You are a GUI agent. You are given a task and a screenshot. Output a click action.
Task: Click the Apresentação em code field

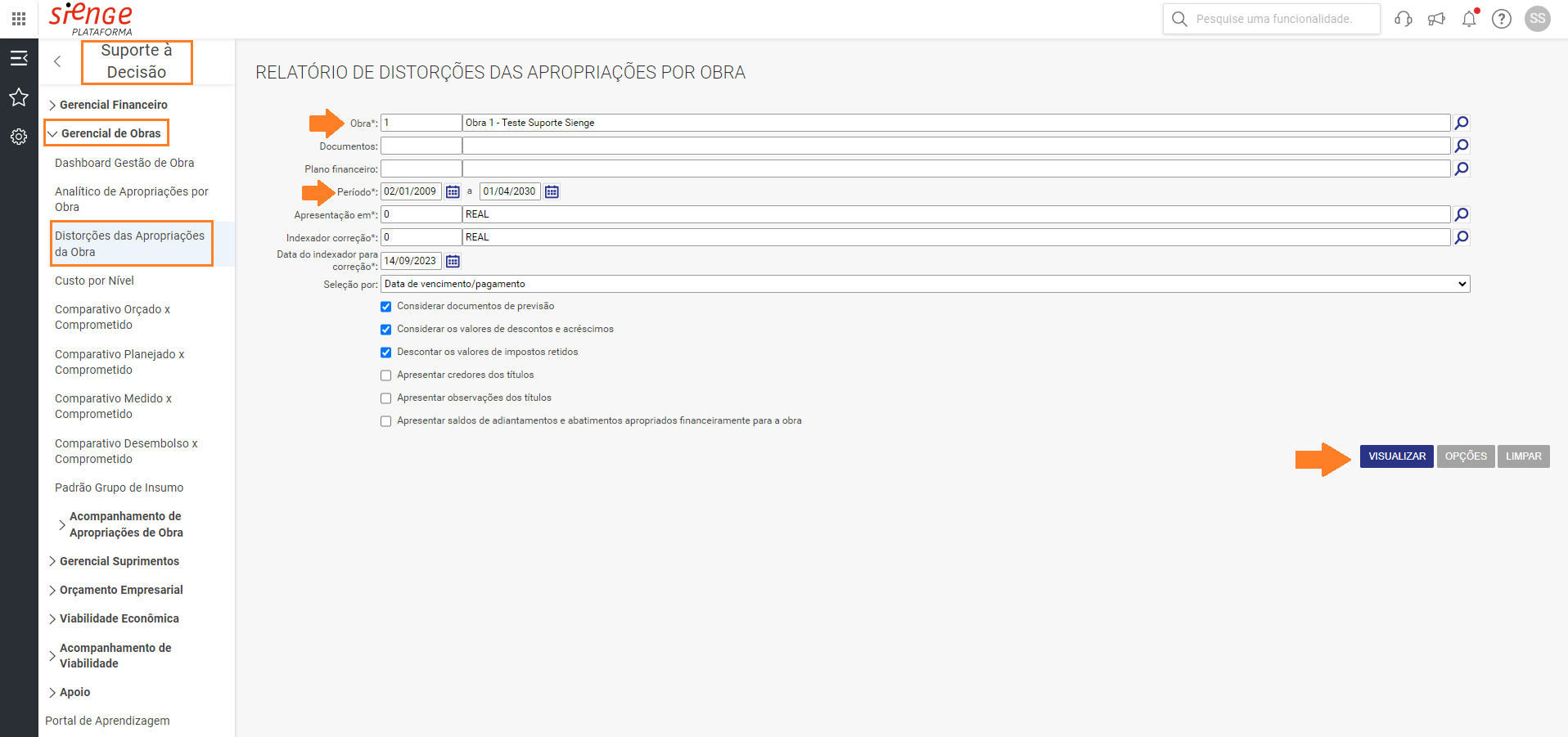pyautogui.click(x=421, y=214)
